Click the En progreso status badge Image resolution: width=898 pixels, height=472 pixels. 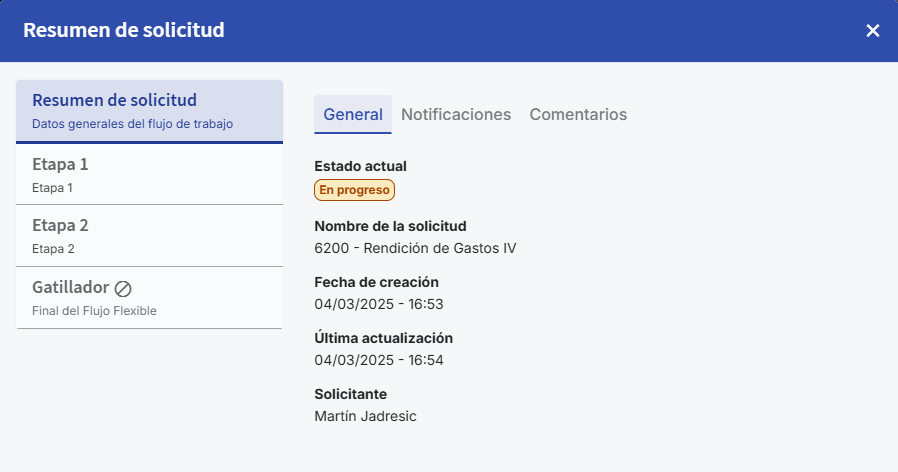pos(355,190)
